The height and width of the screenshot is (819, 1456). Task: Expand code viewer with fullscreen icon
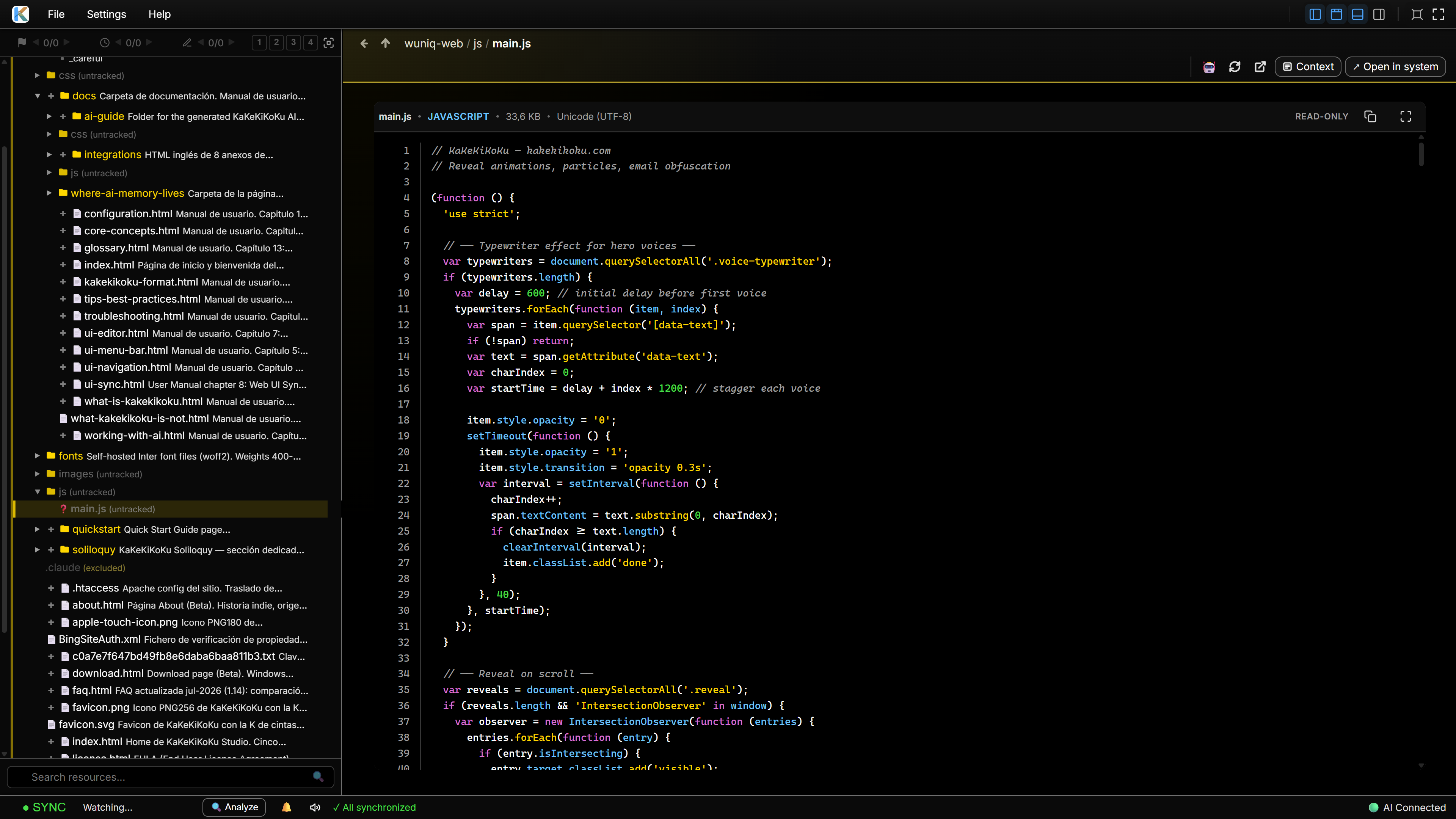tap(1406, 116)
